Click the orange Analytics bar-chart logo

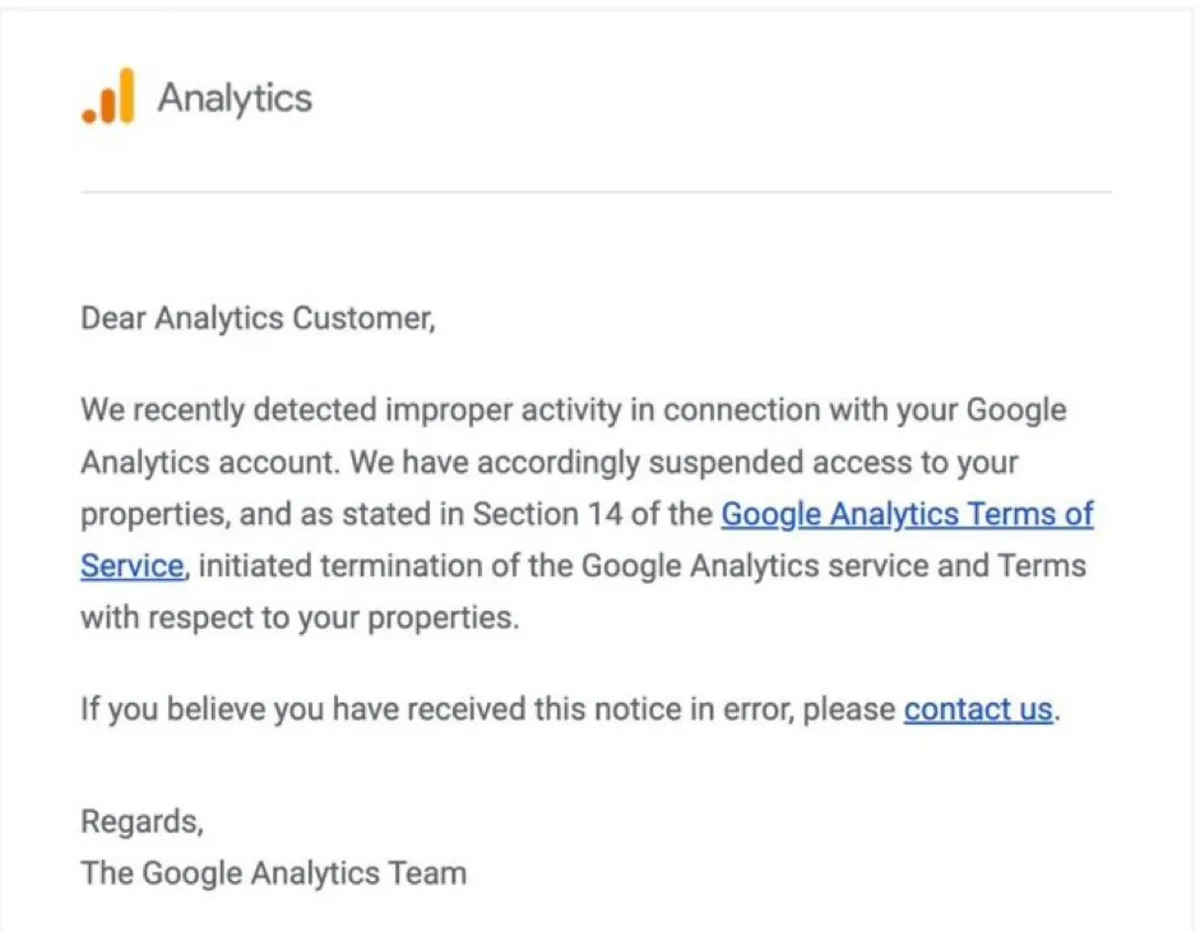click(108, 97)
